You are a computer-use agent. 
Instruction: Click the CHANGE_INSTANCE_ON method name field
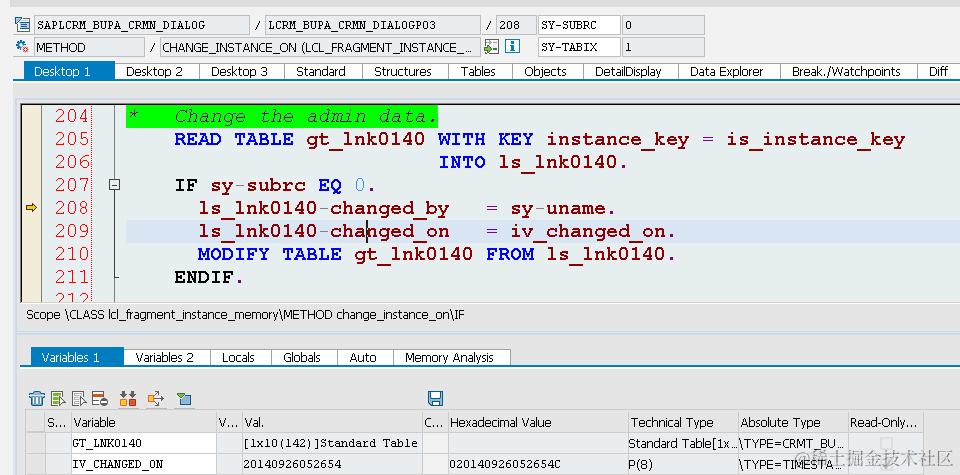pos(320,47)
